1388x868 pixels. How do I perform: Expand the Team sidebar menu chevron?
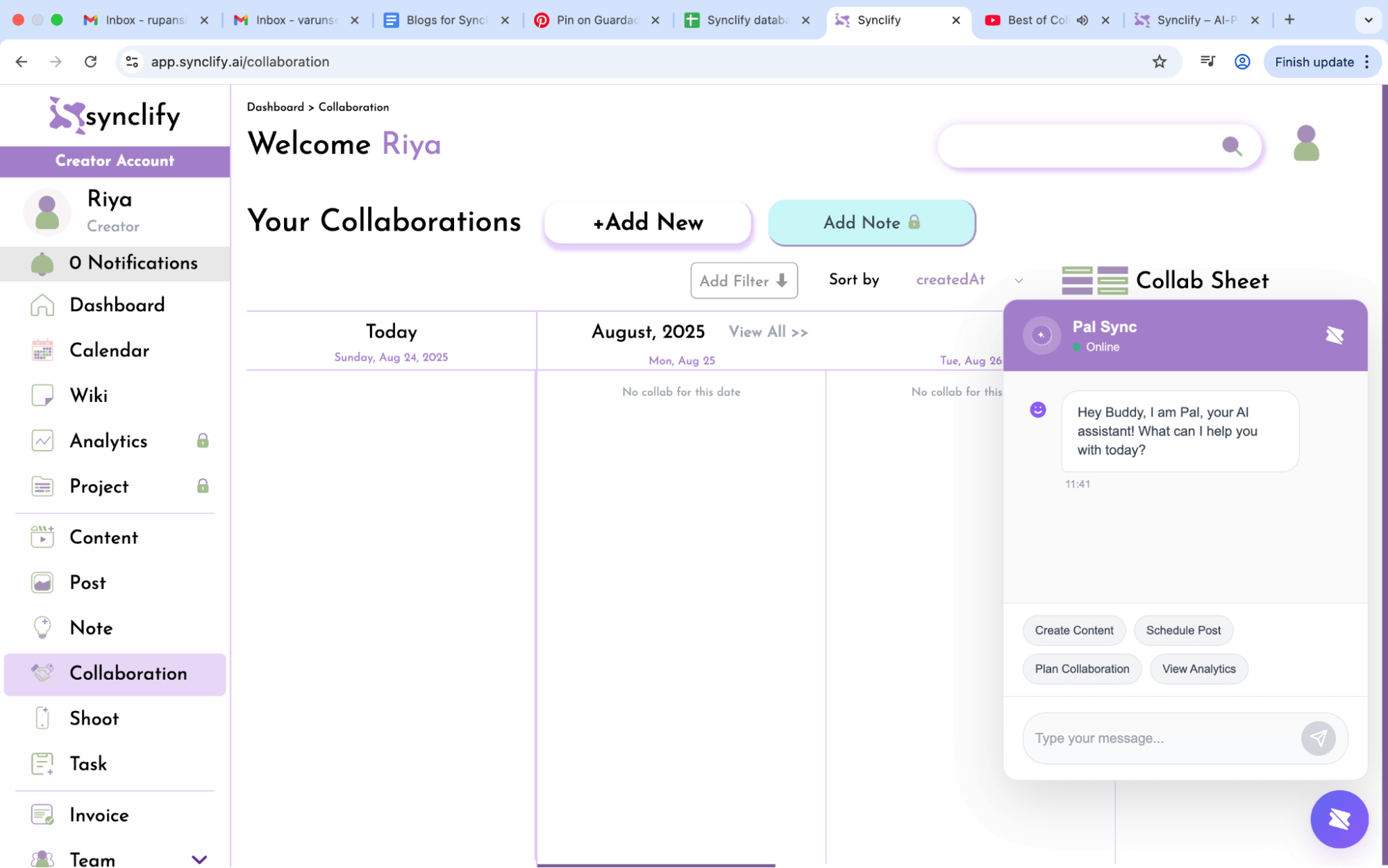click(199, 859)
